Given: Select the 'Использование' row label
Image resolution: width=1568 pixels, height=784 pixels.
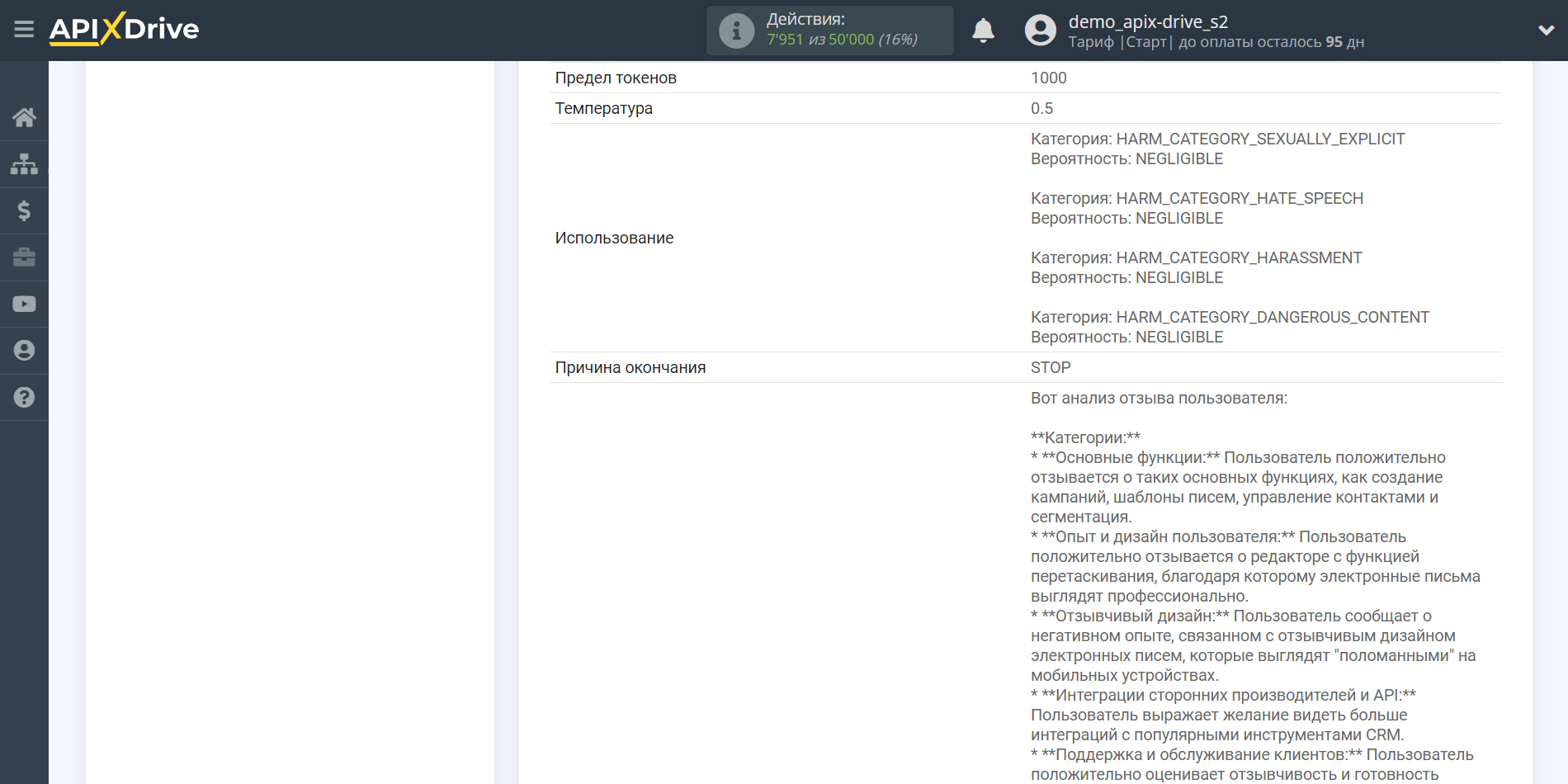Looking at the screenshot, I should (x=614, y=238).
